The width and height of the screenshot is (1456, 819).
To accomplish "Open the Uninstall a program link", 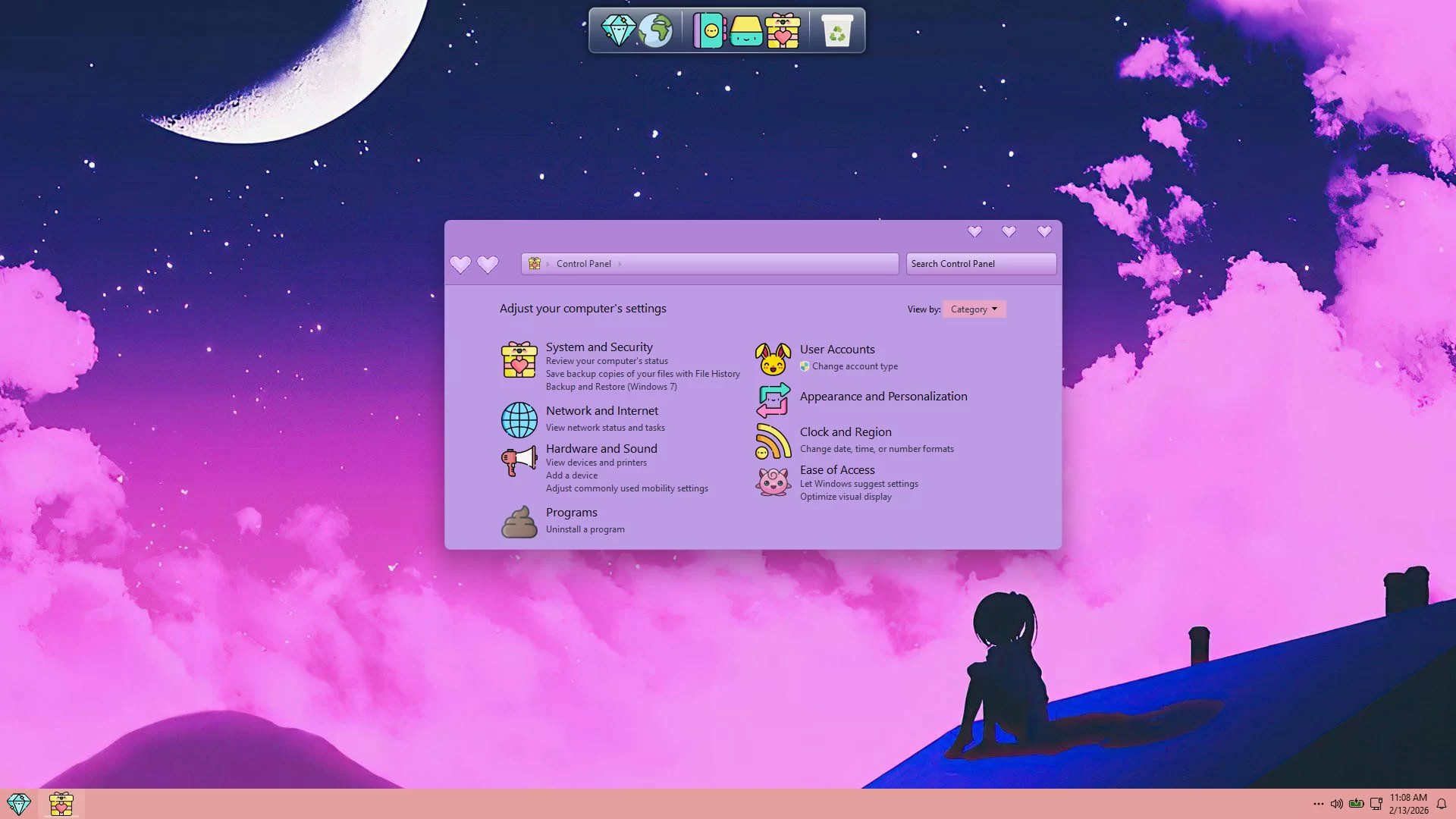I will click(585, 529).
